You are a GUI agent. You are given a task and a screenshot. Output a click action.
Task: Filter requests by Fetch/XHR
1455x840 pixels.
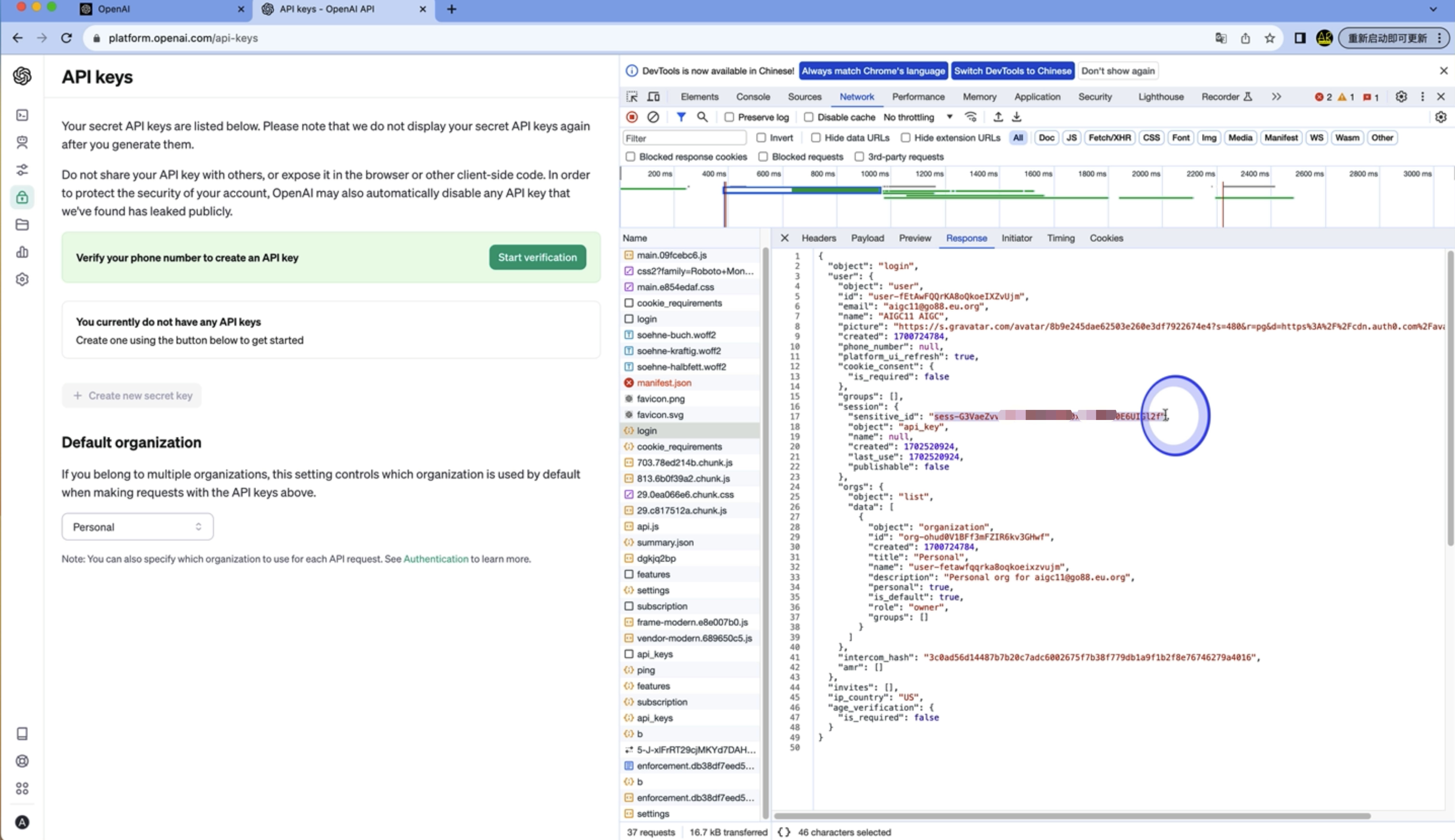point(1109,138)
